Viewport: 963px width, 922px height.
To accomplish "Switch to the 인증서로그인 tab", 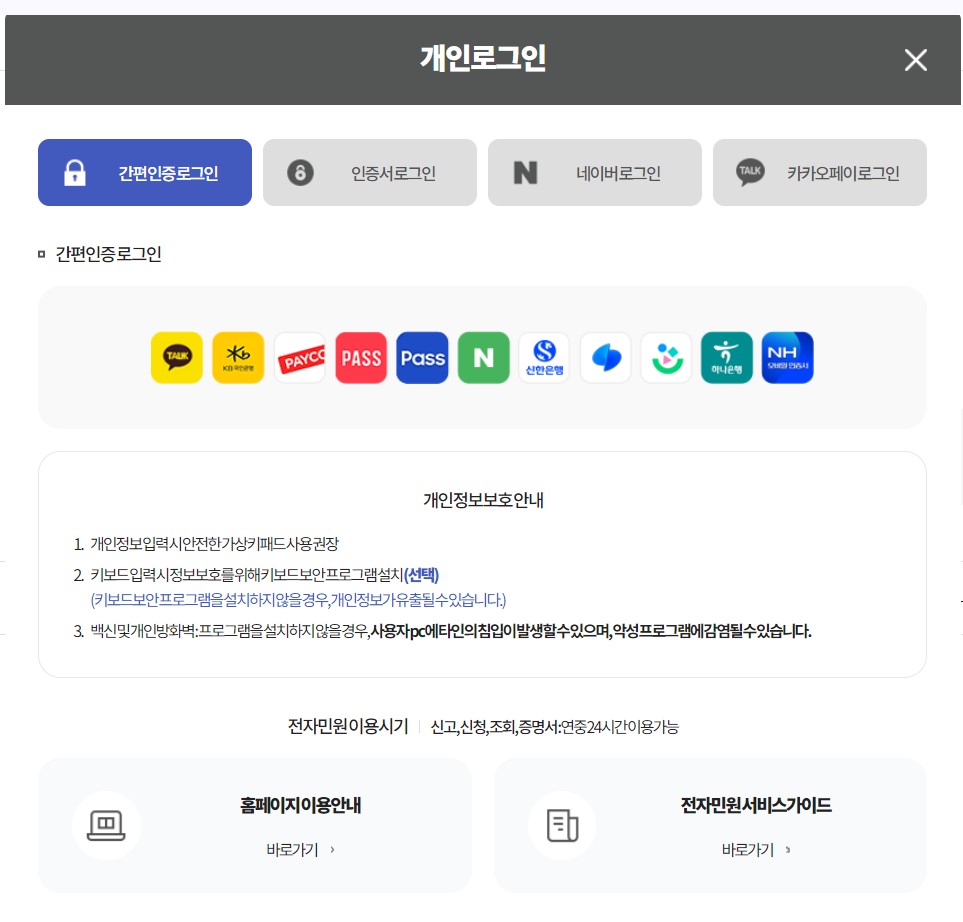I will point(369,172).
